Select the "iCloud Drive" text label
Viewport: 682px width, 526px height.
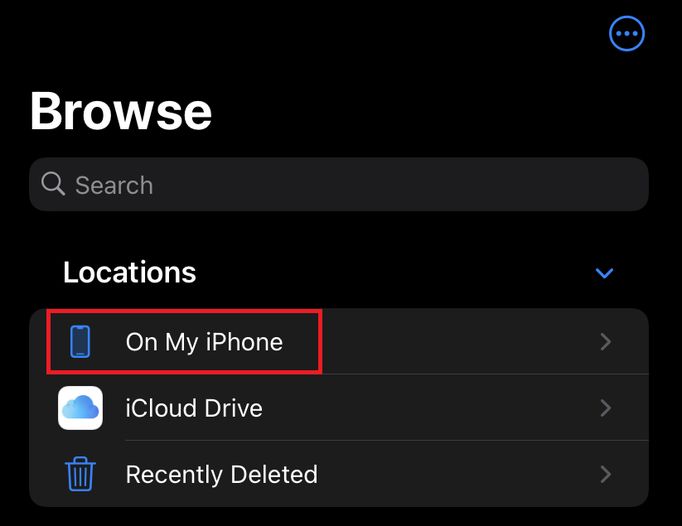tap(194, 408)
